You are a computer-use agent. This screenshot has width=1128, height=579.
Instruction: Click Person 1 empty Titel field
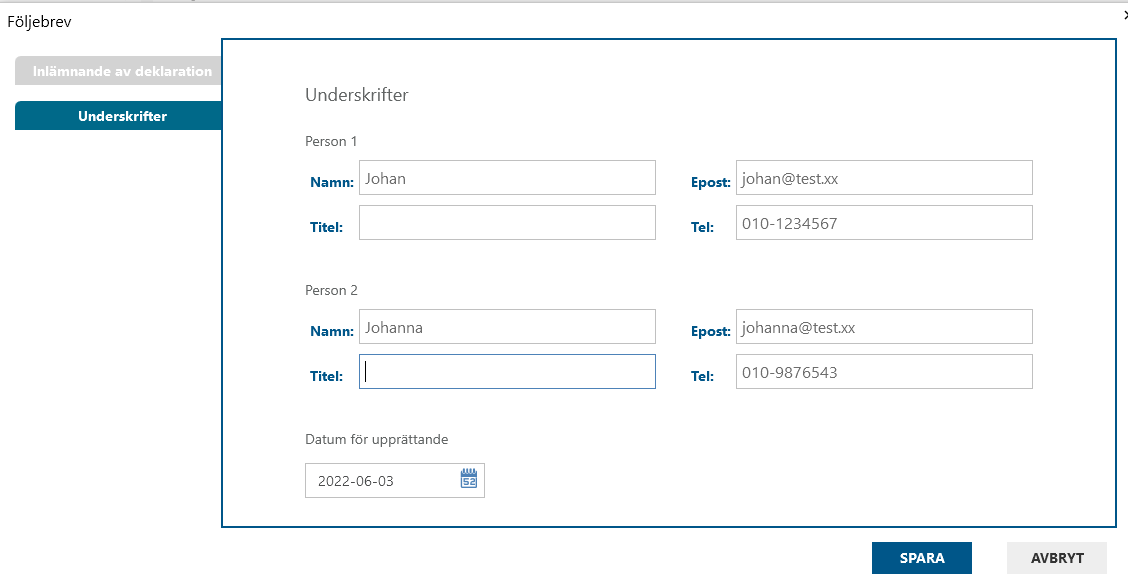(507, 222)
